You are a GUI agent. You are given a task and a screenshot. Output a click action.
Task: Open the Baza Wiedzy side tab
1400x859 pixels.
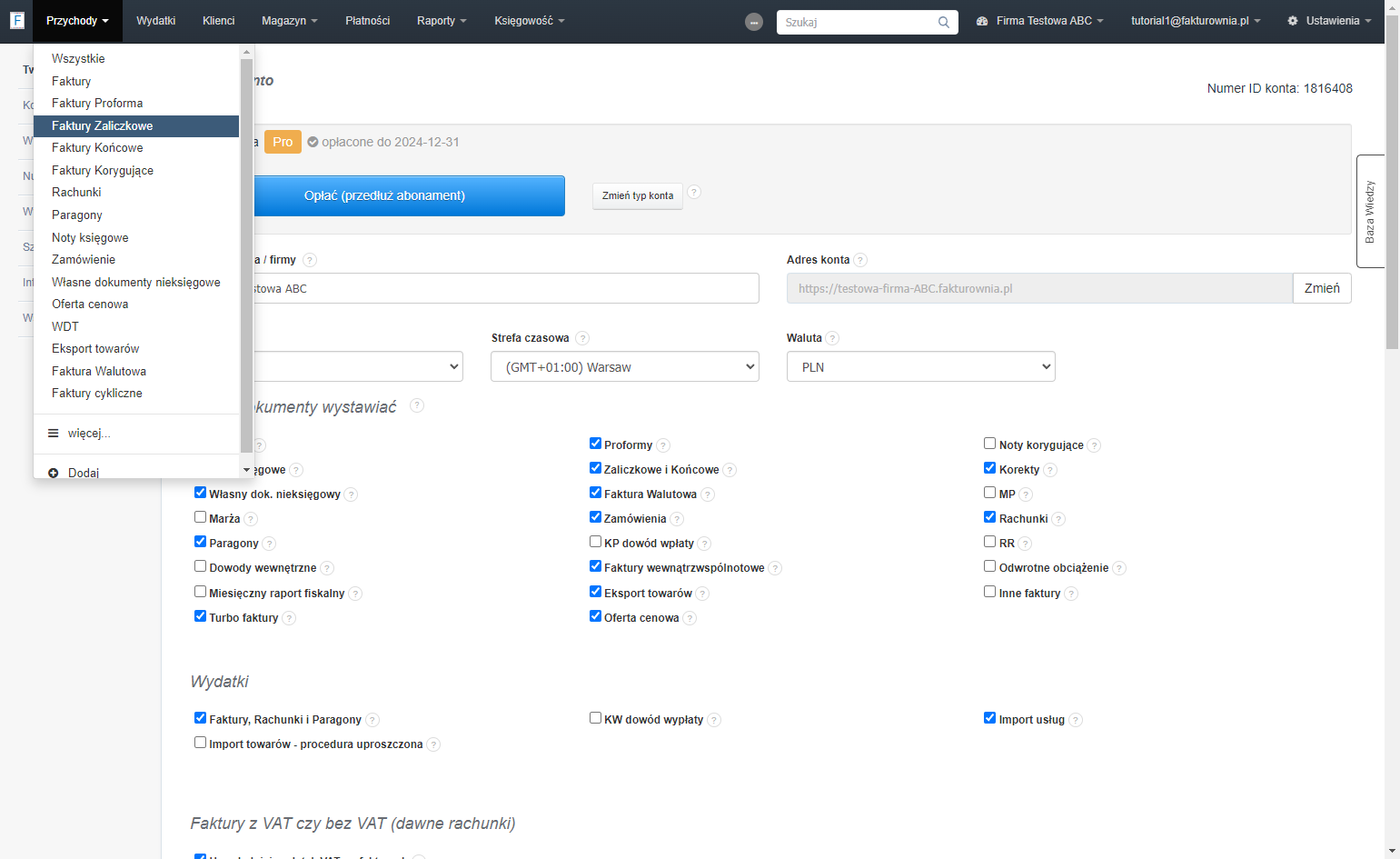click(x=1370, y=211)
